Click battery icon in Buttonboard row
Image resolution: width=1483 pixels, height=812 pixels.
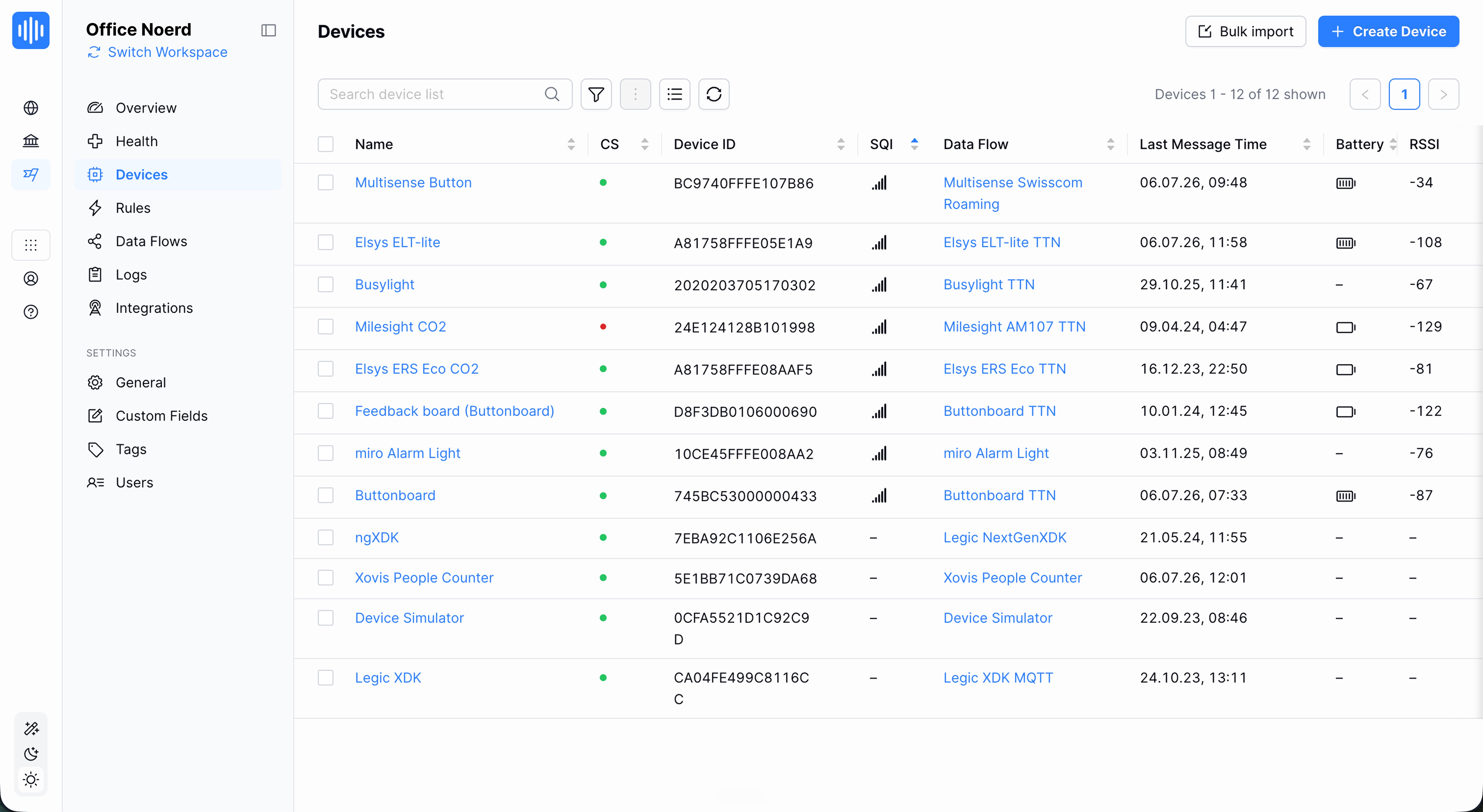tap(1345, 496)
